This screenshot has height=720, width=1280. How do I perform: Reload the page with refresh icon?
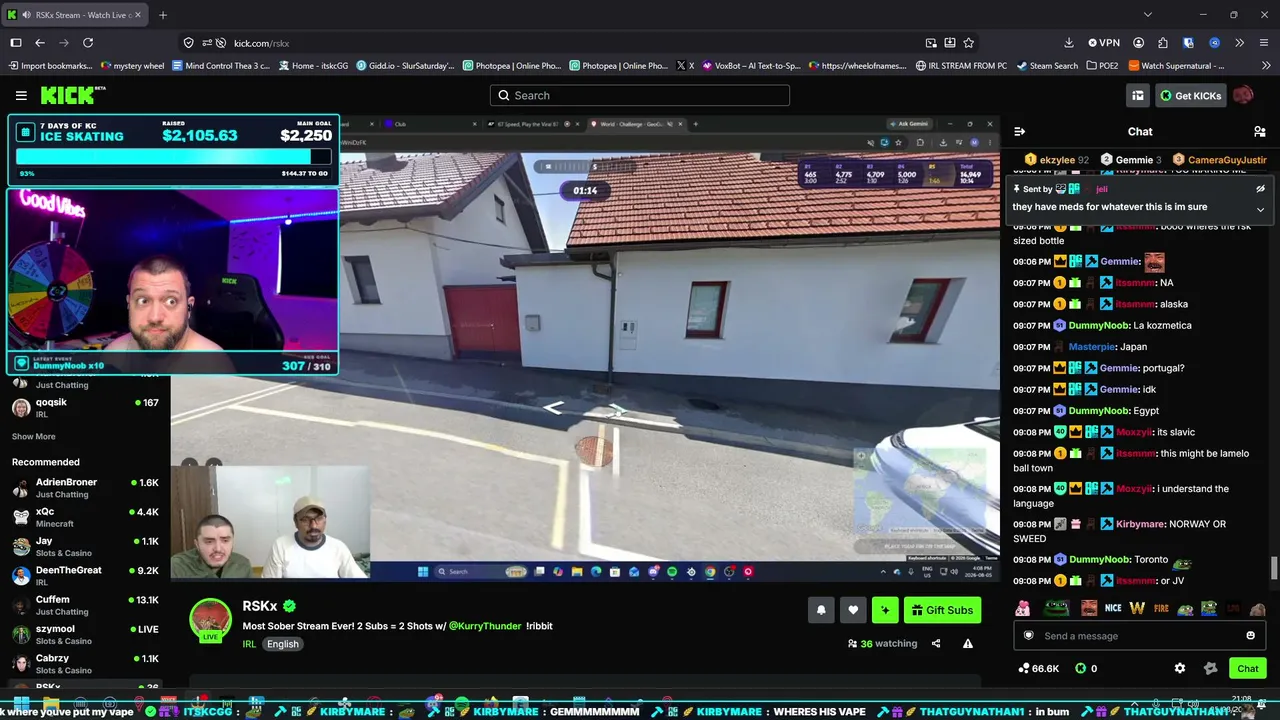point(88,43)
